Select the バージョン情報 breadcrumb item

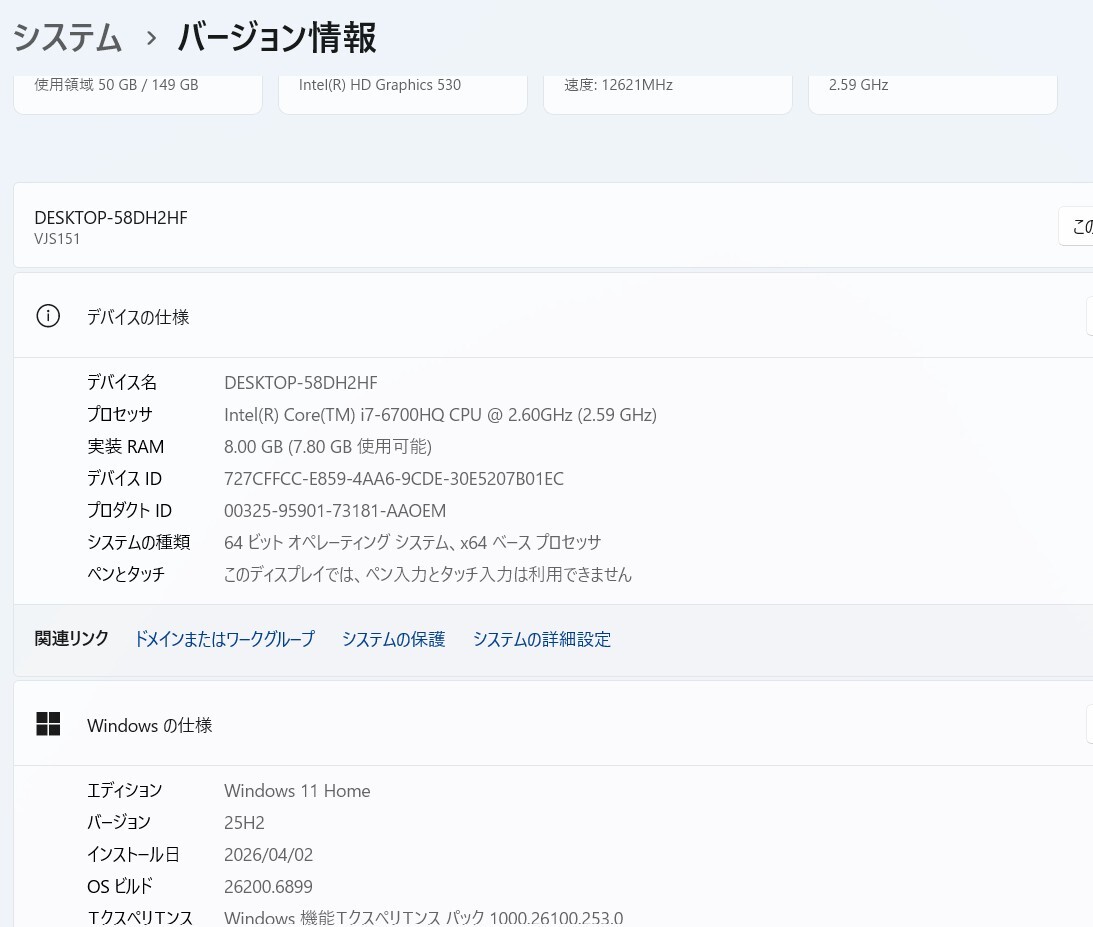[276, 37]
